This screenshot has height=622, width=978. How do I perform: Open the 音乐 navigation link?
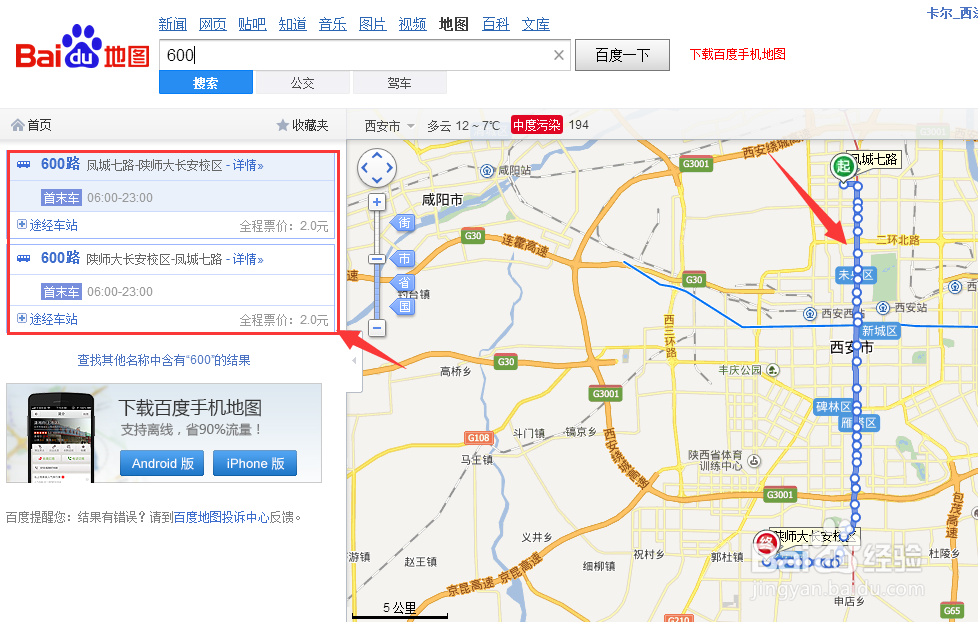332,24
